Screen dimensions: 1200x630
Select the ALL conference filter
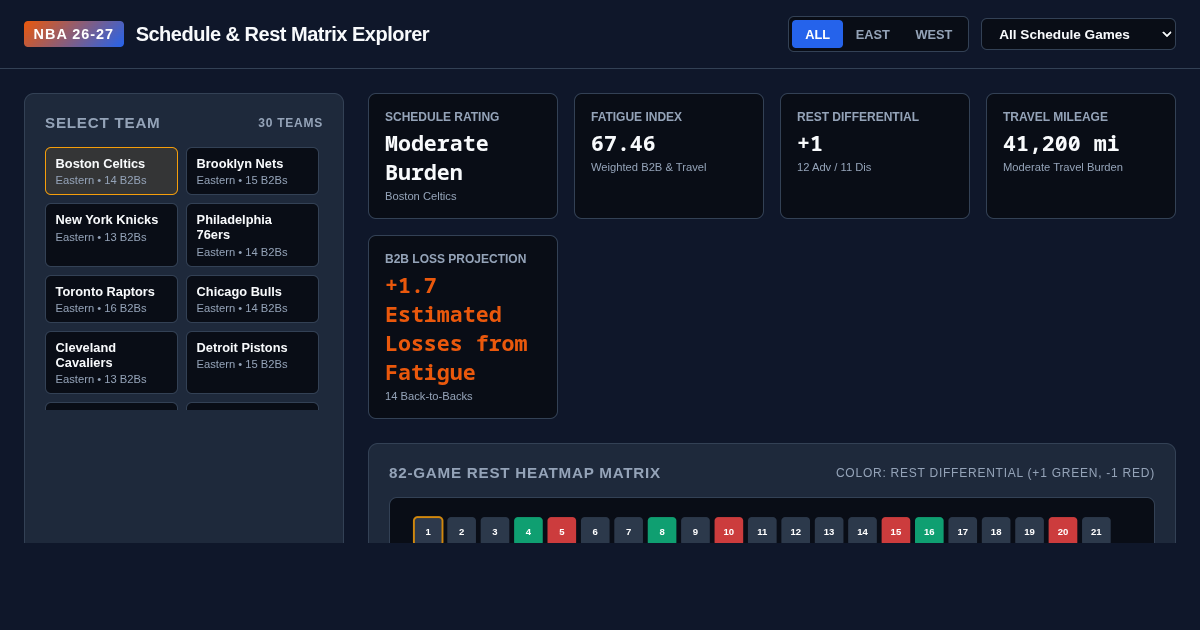(817, 34)
